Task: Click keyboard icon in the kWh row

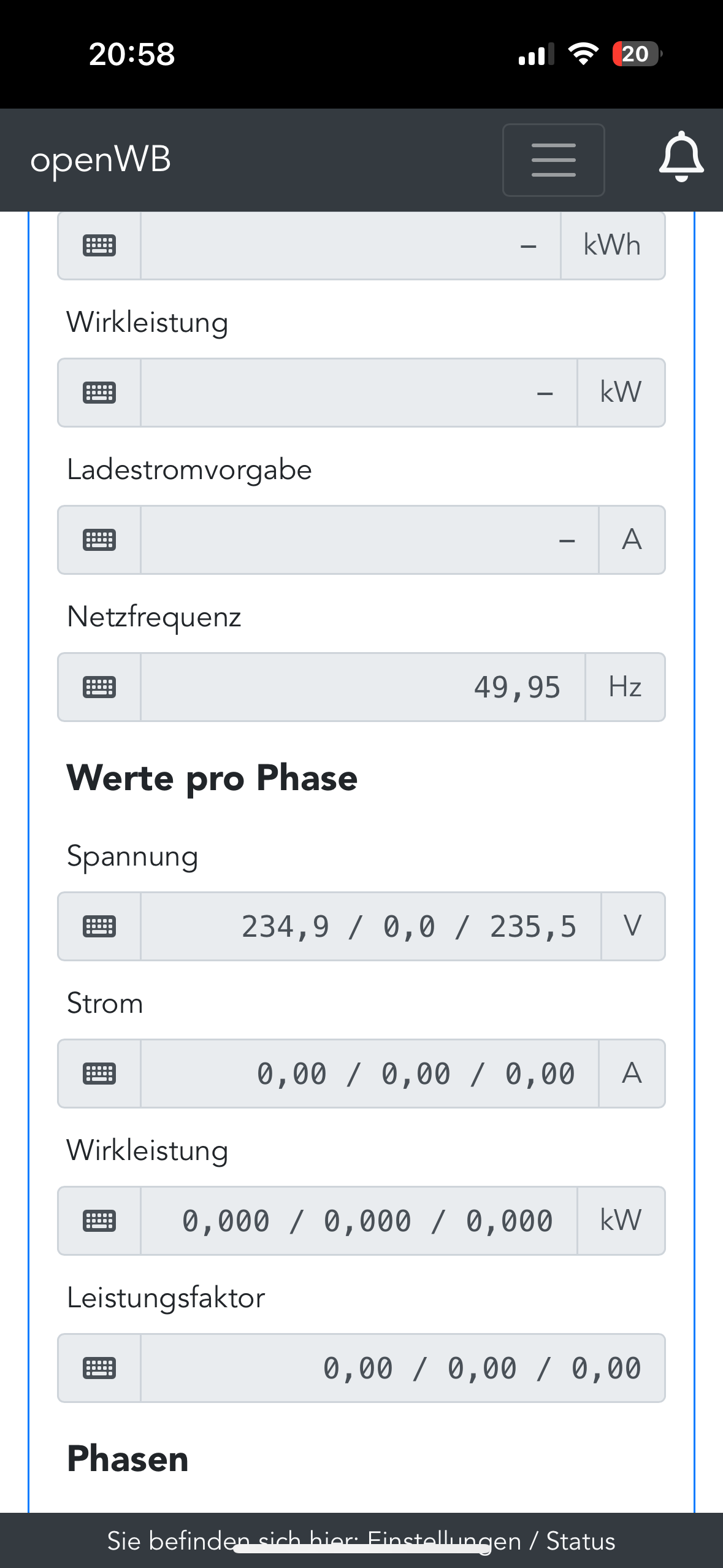Action: (99, 245)
